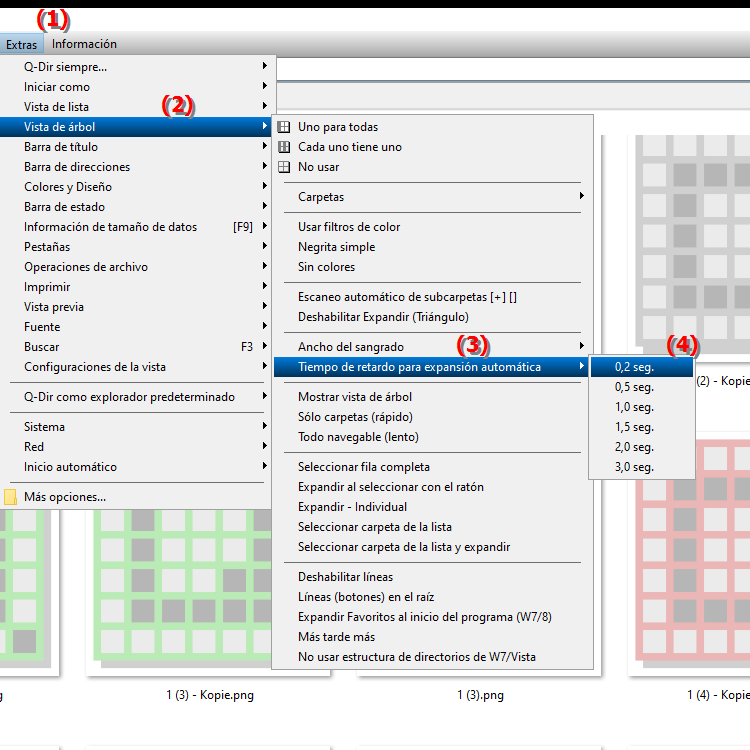
Task: Open the 'Inicio automático' submenu
Action: pyautogui.click(x=136, y=467)
